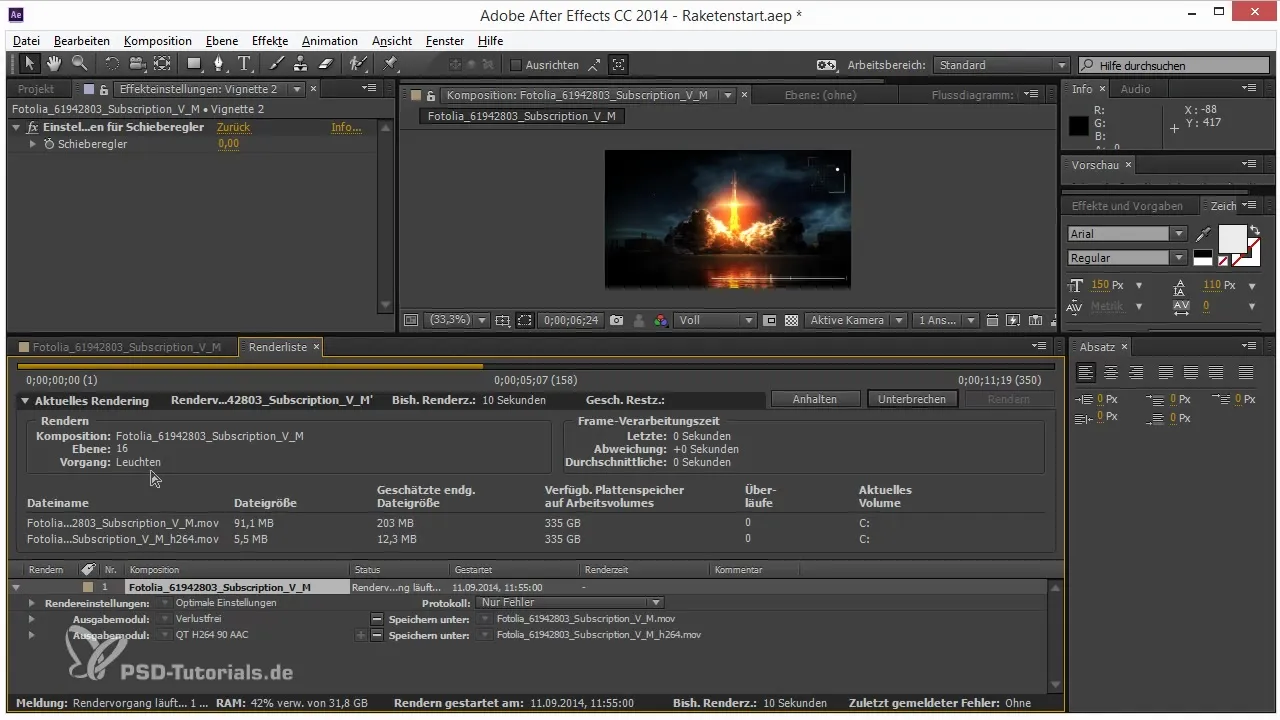Open the Voll resolution dropdown

(716, 321)
